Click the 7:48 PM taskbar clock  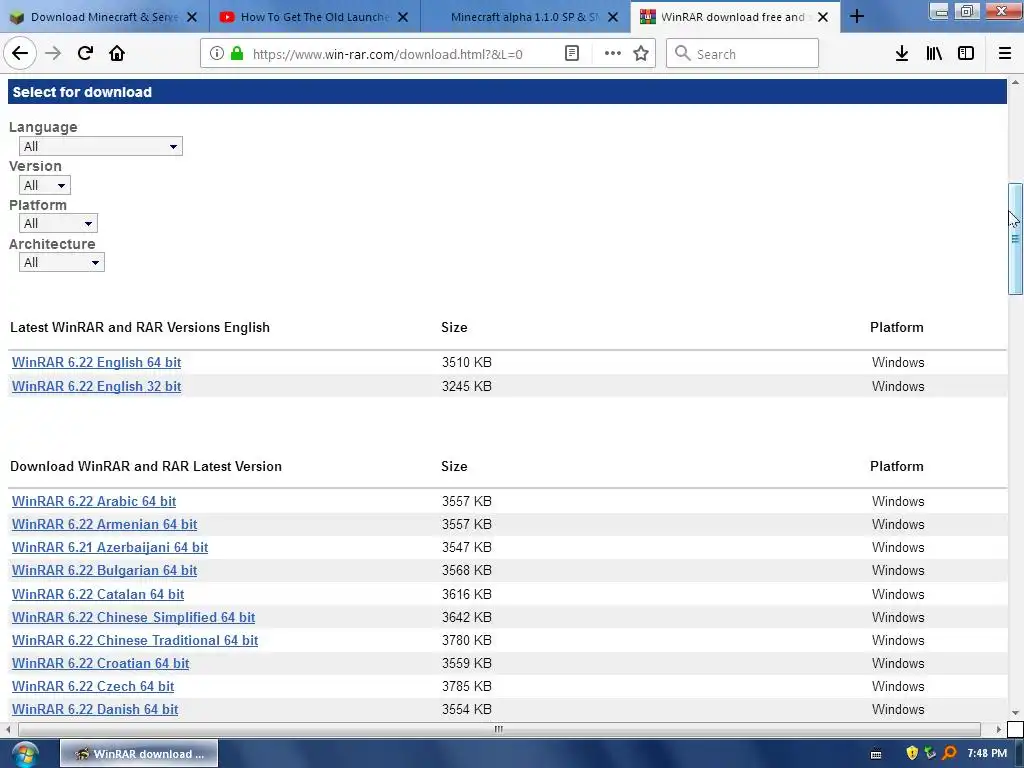click(987, 754)
